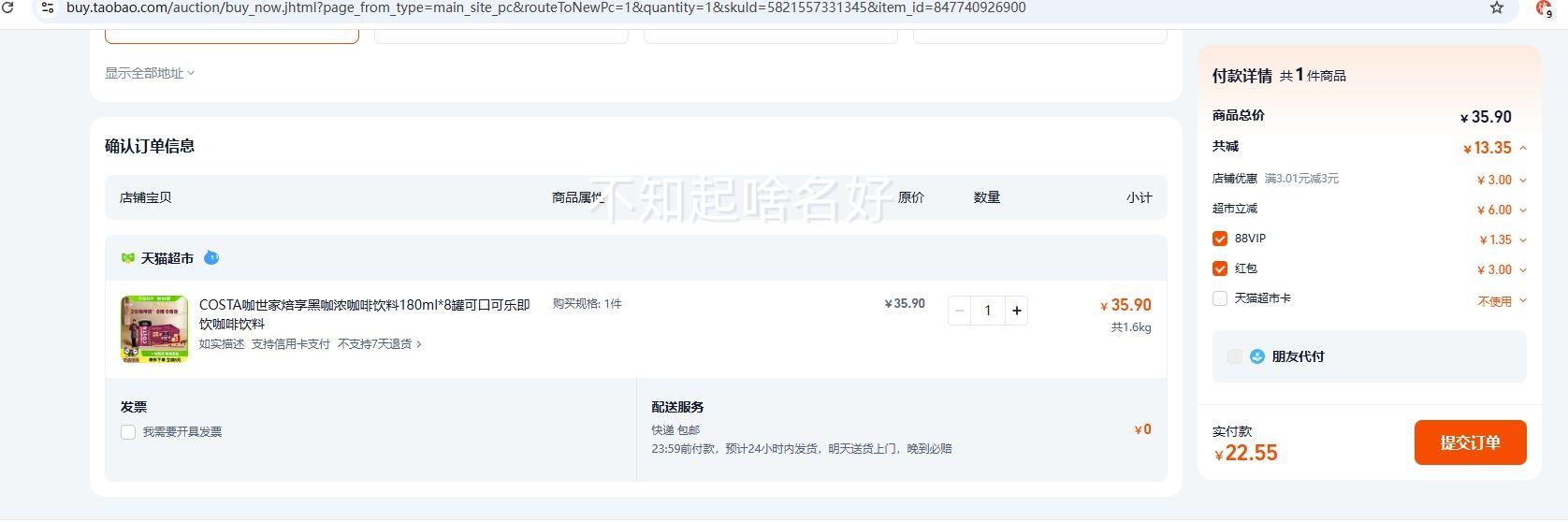Click the 小计 column header
This screenshot has width=1568, height=522.
1140,197
